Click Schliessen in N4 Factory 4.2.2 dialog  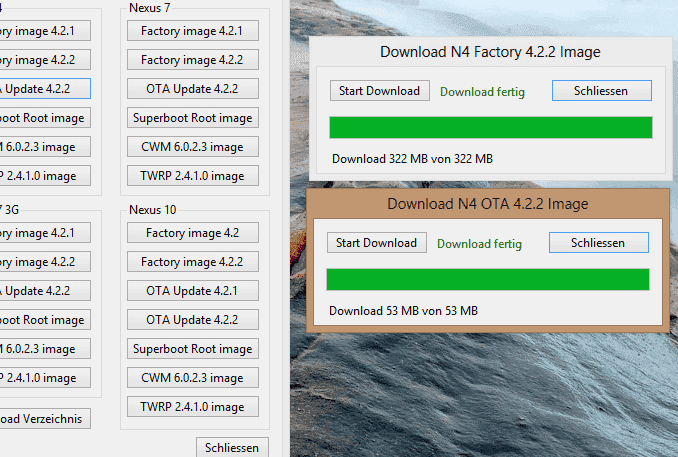click(601, 91)
